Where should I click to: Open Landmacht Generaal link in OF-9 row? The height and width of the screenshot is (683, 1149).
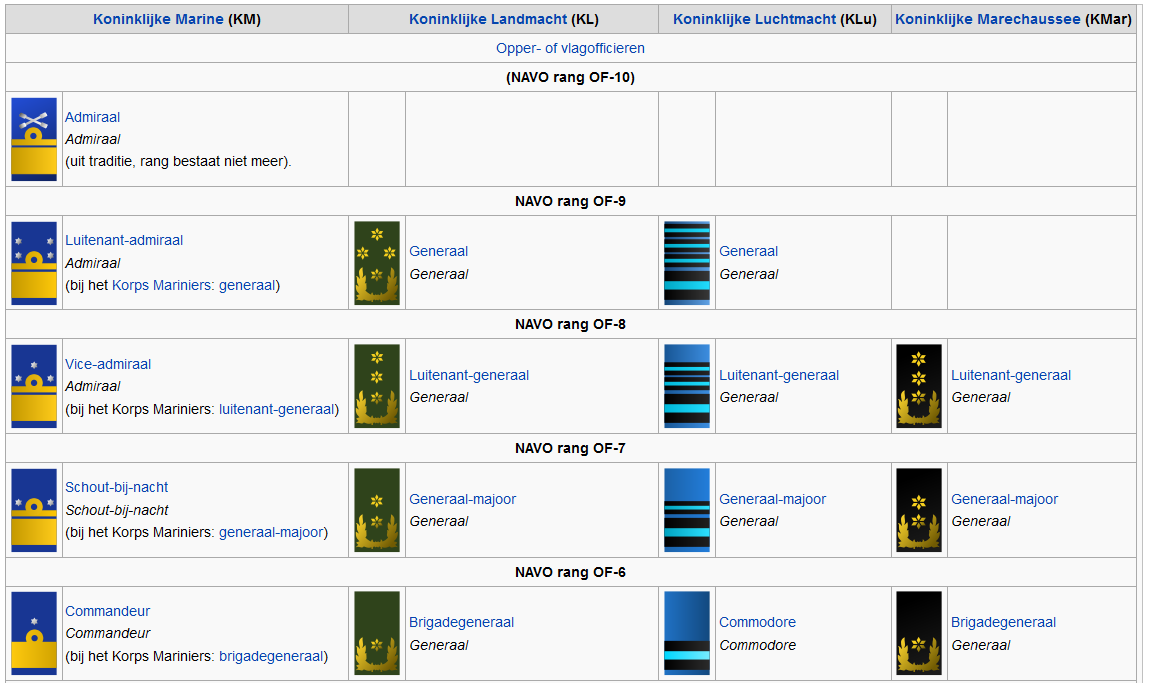tap(438, 251)
